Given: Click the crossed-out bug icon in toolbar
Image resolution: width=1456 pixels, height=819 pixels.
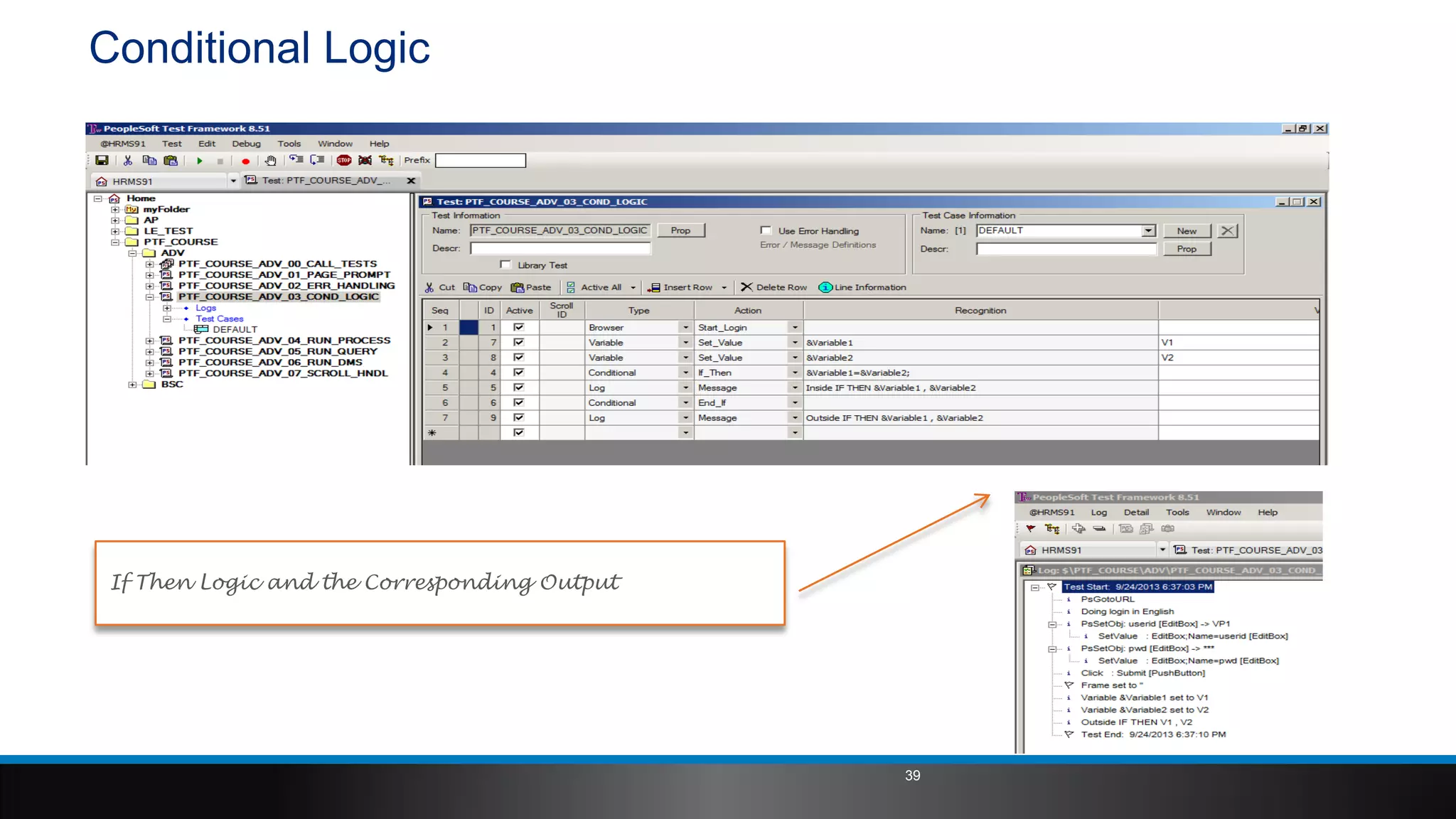Looking at the screenshot, I should [365, 161].
